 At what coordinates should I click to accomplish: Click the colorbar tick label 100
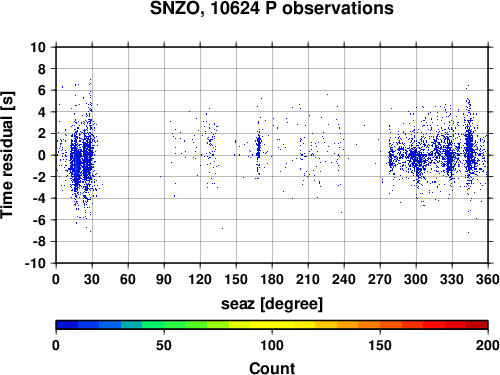click(272, 345)
